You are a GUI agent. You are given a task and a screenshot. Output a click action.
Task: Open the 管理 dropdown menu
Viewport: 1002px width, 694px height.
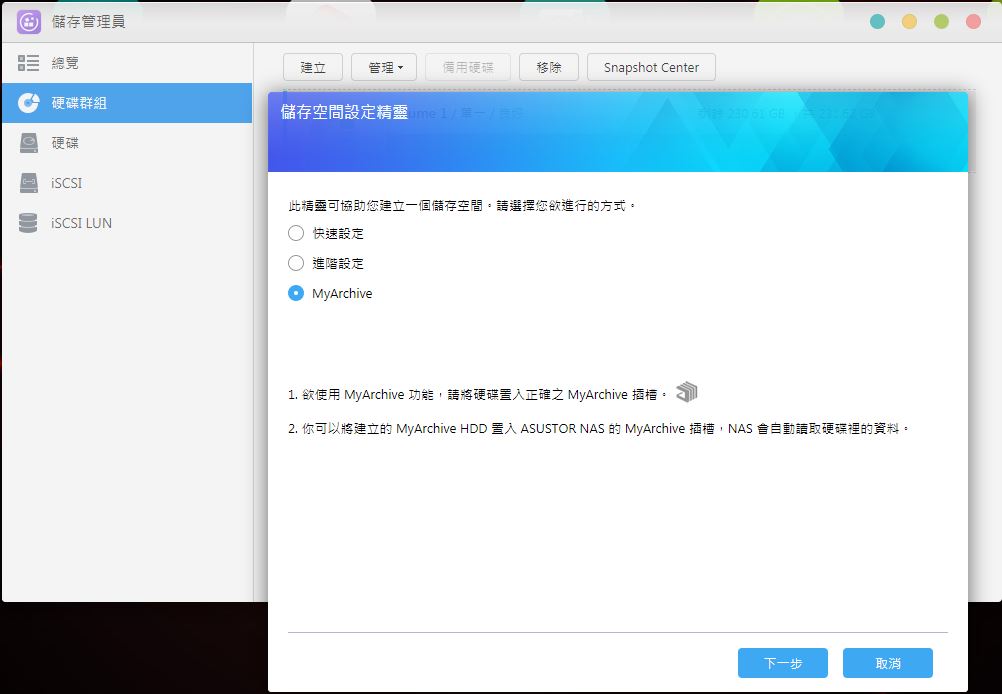(384, 67)
